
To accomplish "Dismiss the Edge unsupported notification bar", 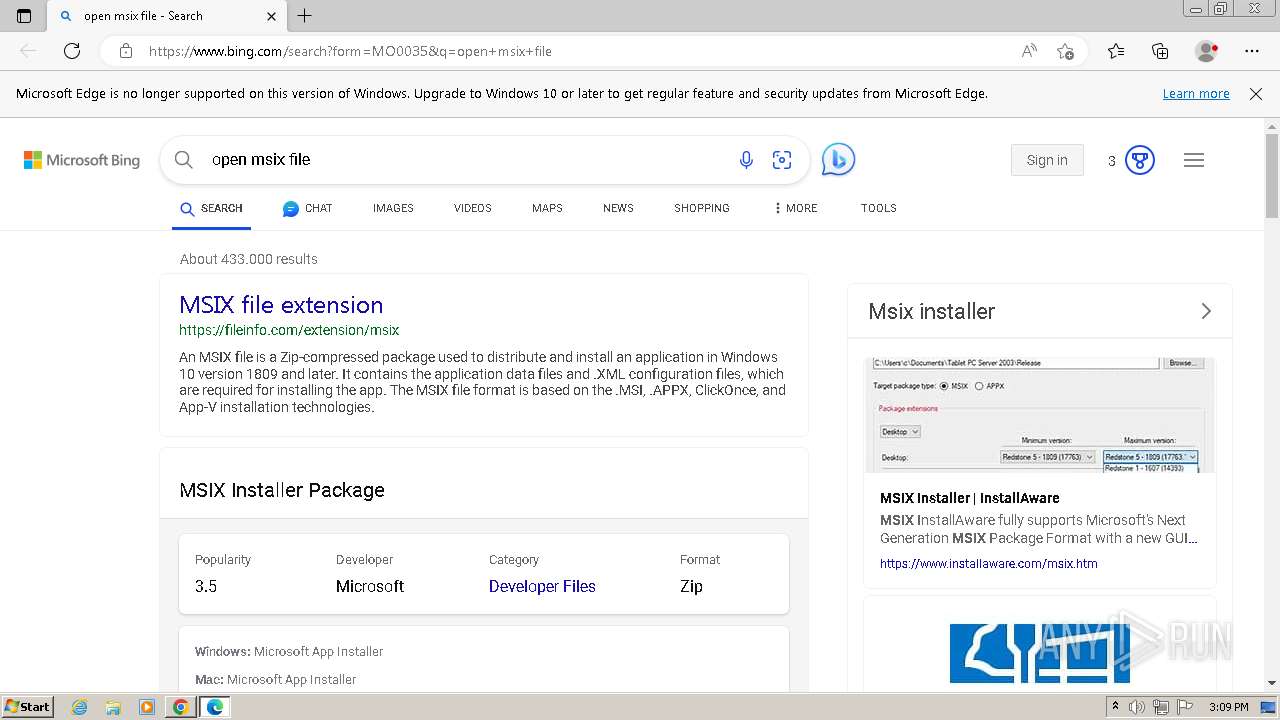I will pos(1256,94).
